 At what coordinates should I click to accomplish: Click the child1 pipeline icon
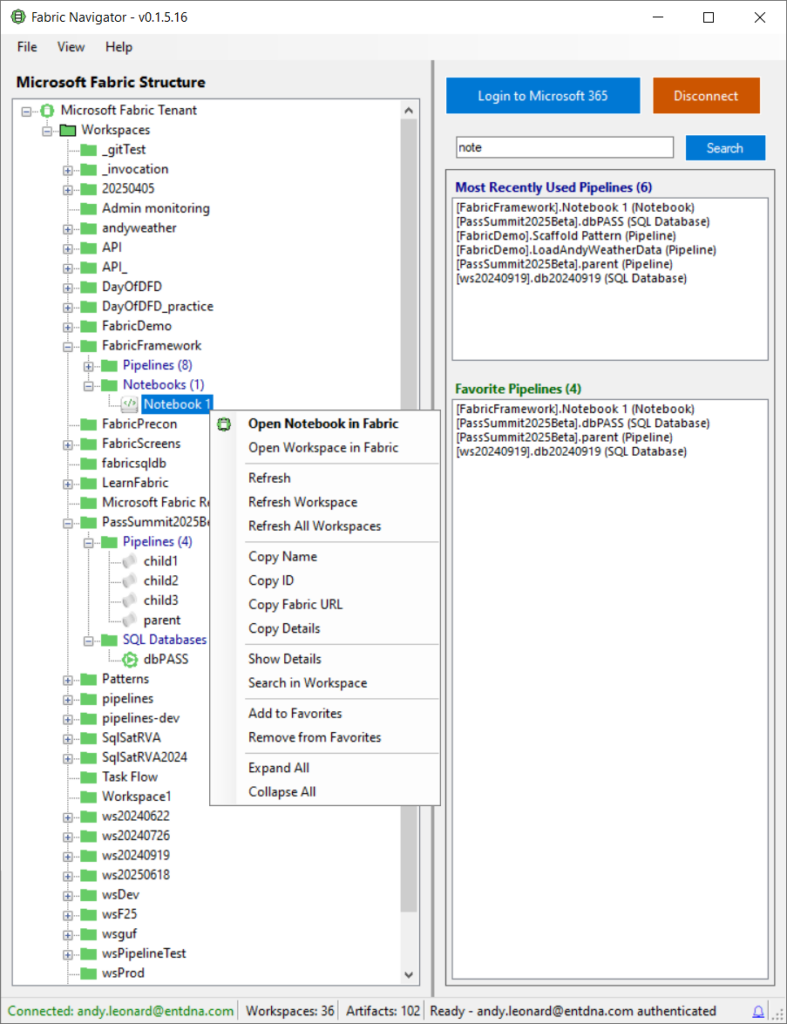click(130, 561)
